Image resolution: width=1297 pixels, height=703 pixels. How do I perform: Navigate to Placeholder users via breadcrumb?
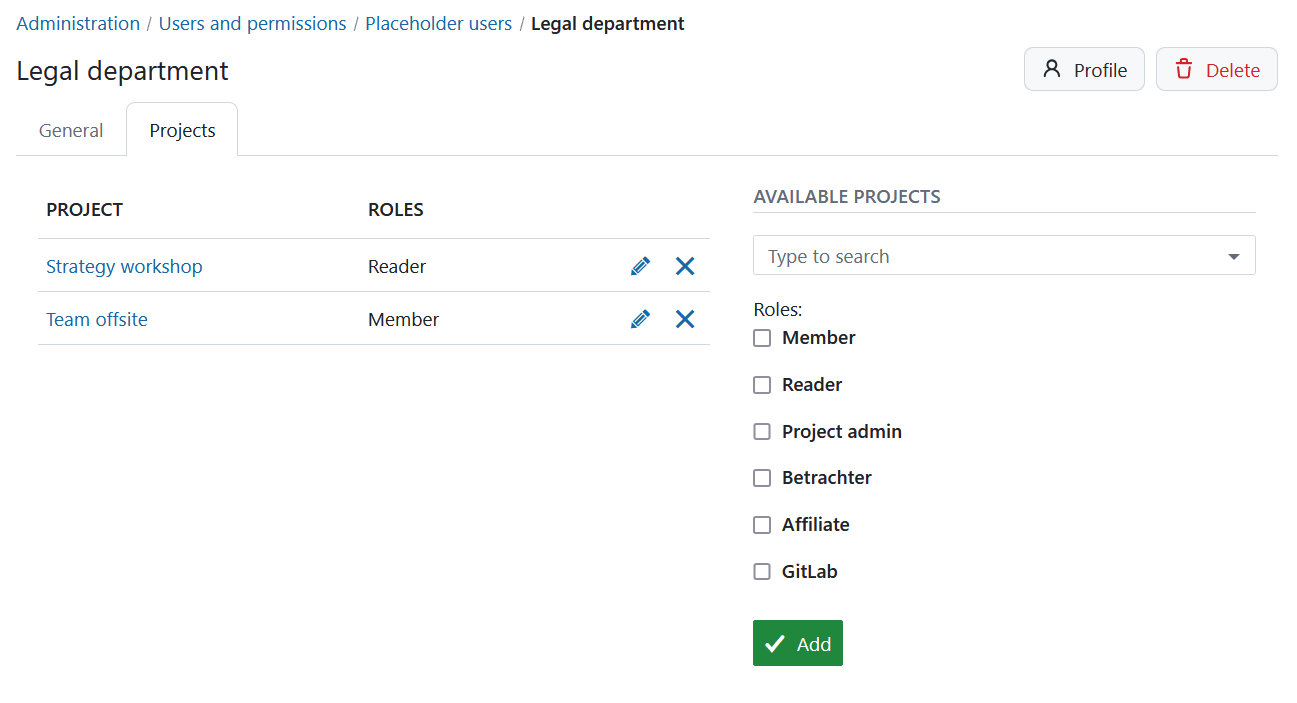[x=438, y=23]
